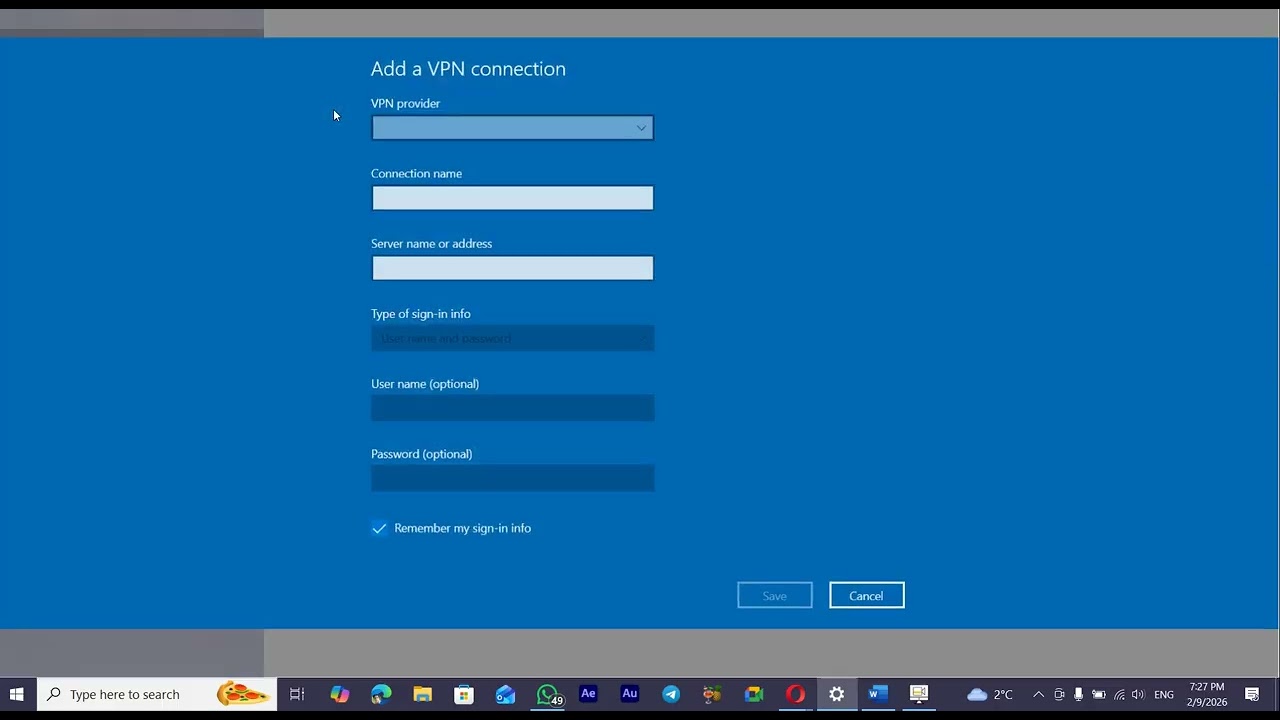The width and height of the screenshot is (1280, 720).
Task: Open Microsoft Word from taskbar
Action: click(878, 694)
